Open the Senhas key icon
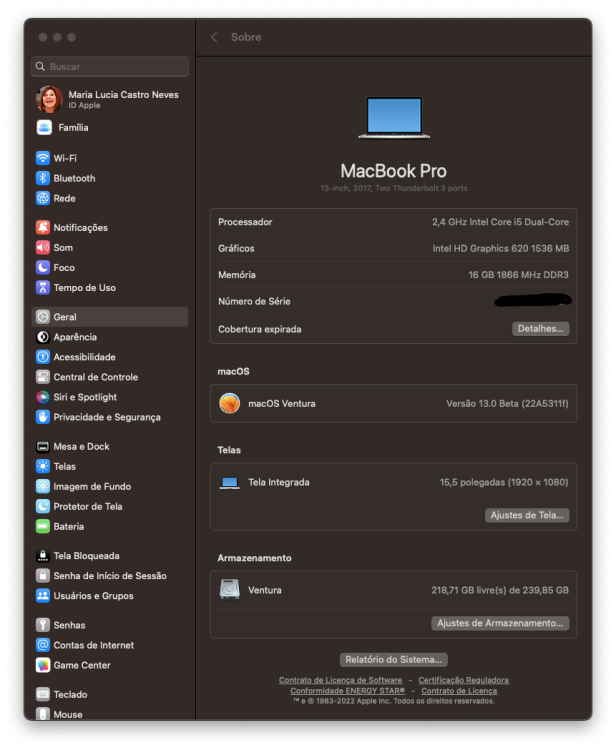The height and width of the screenshot is (750, 616). 43,625
